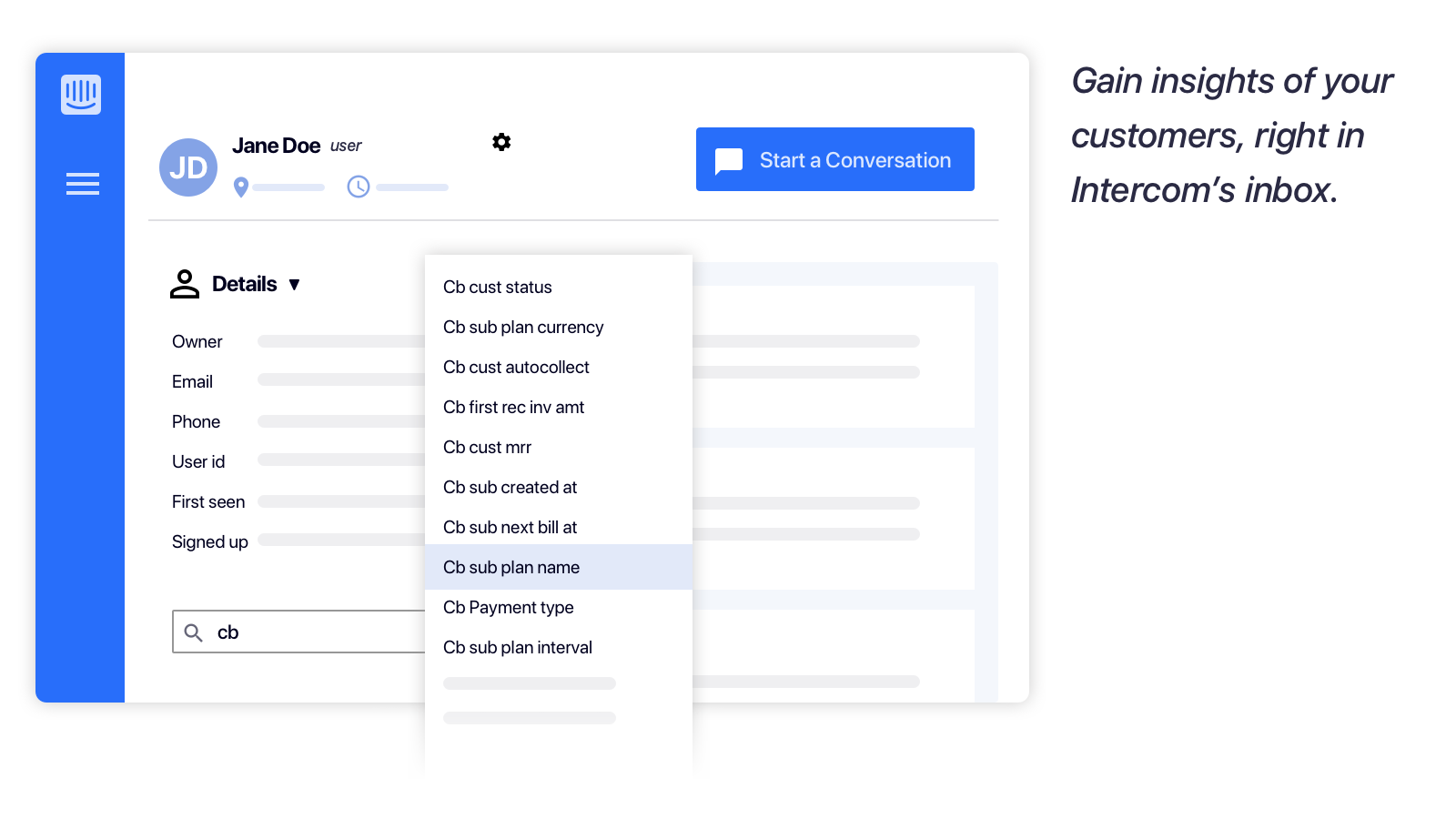Open the hamburger menu in sidebar
This screenshot has width=1456, height=819.
(82, 184)
